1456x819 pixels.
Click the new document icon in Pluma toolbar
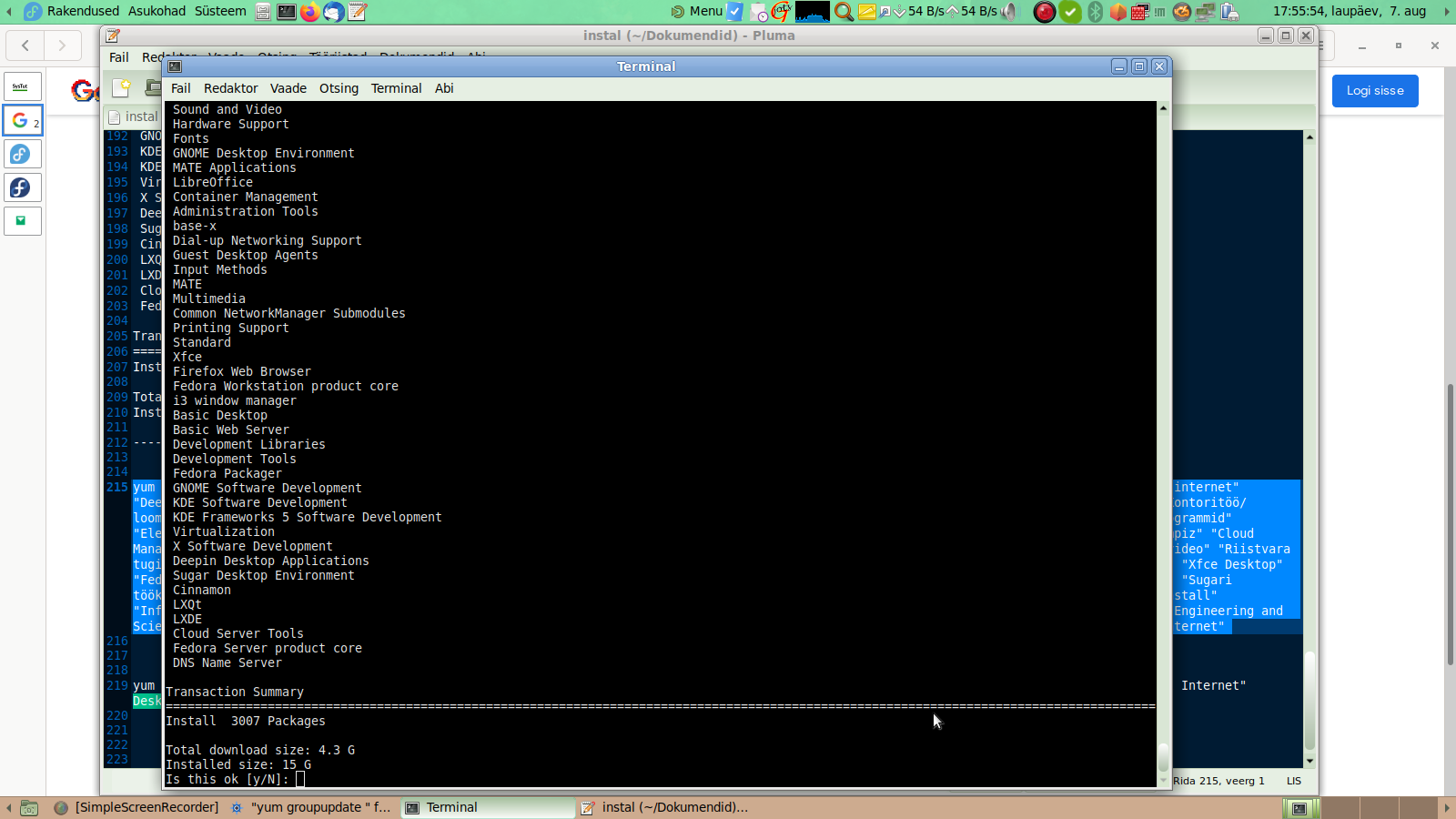(121, 87)
